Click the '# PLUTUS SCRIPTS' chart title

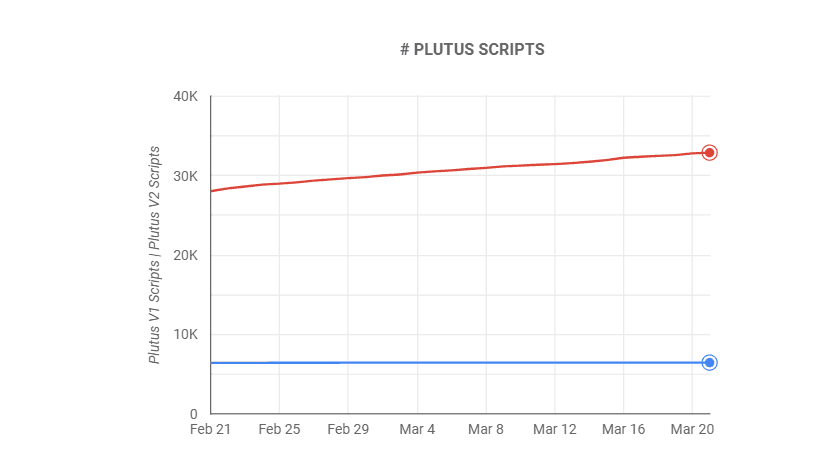click(472, 50)
